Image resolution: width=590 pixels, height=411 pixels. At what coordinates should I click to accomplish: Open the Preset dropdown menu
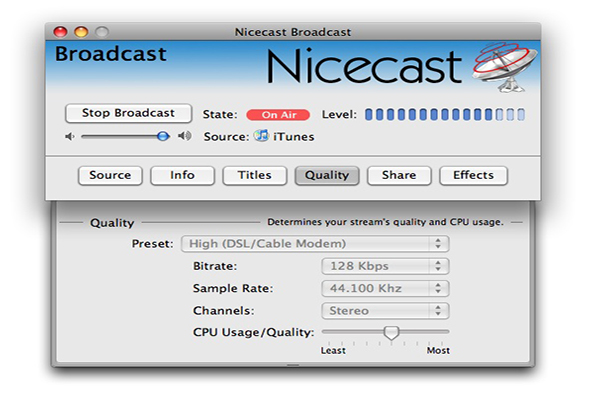point(315,244)
